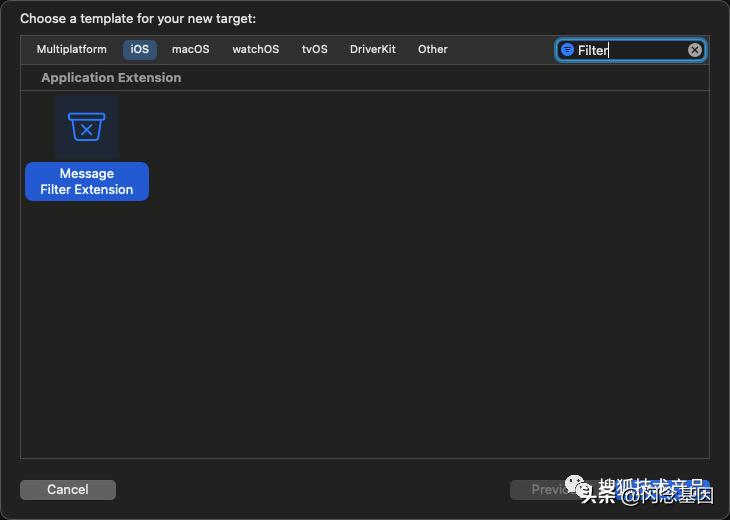Click the Cancel button
730x520 pixels.
coord(68,490)
